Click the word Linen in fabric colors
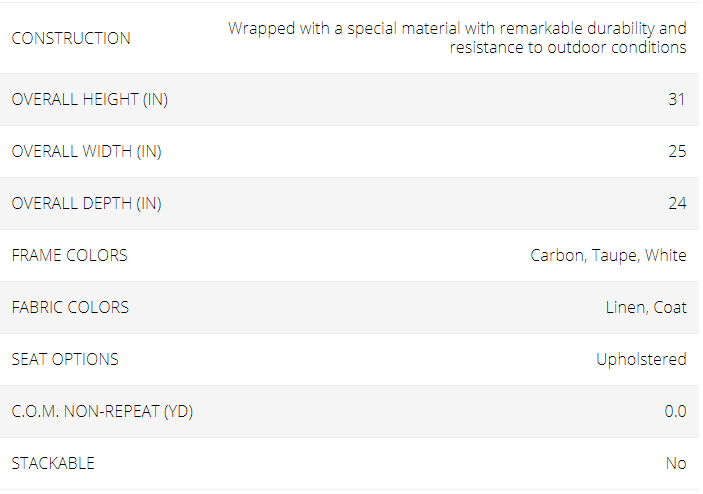 [626, 308]
